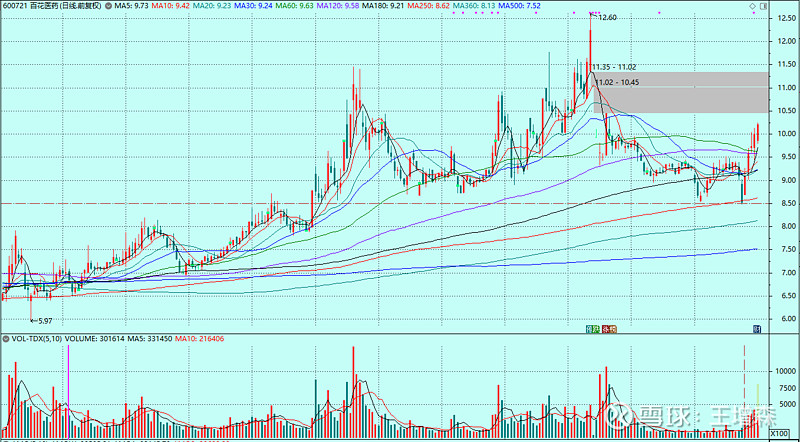The width and height of the screenshot is (800, 442).
Task: Click volume MA10: 216406 label
Action: [x=201, y=338]
